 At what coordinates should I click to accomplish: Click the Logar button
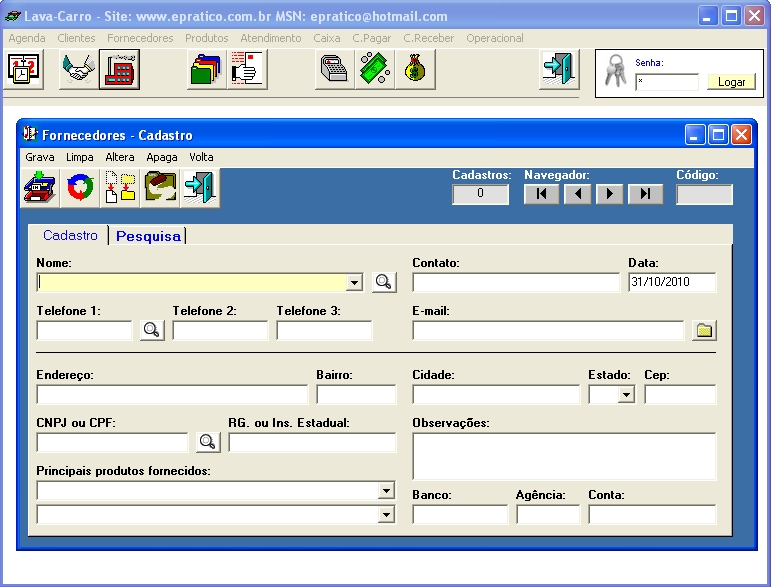pyautogui.click(x=732, y=82)
